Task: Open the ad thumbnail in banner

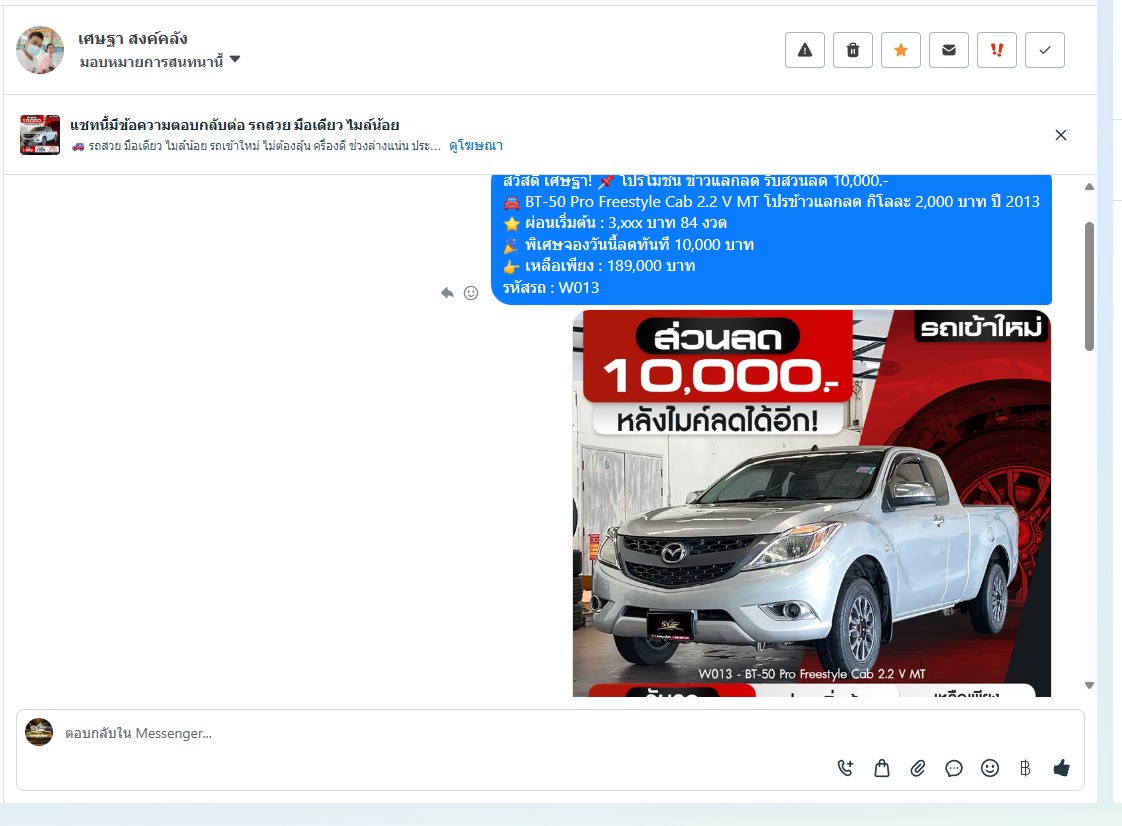Action: click(x=40, y=135)
